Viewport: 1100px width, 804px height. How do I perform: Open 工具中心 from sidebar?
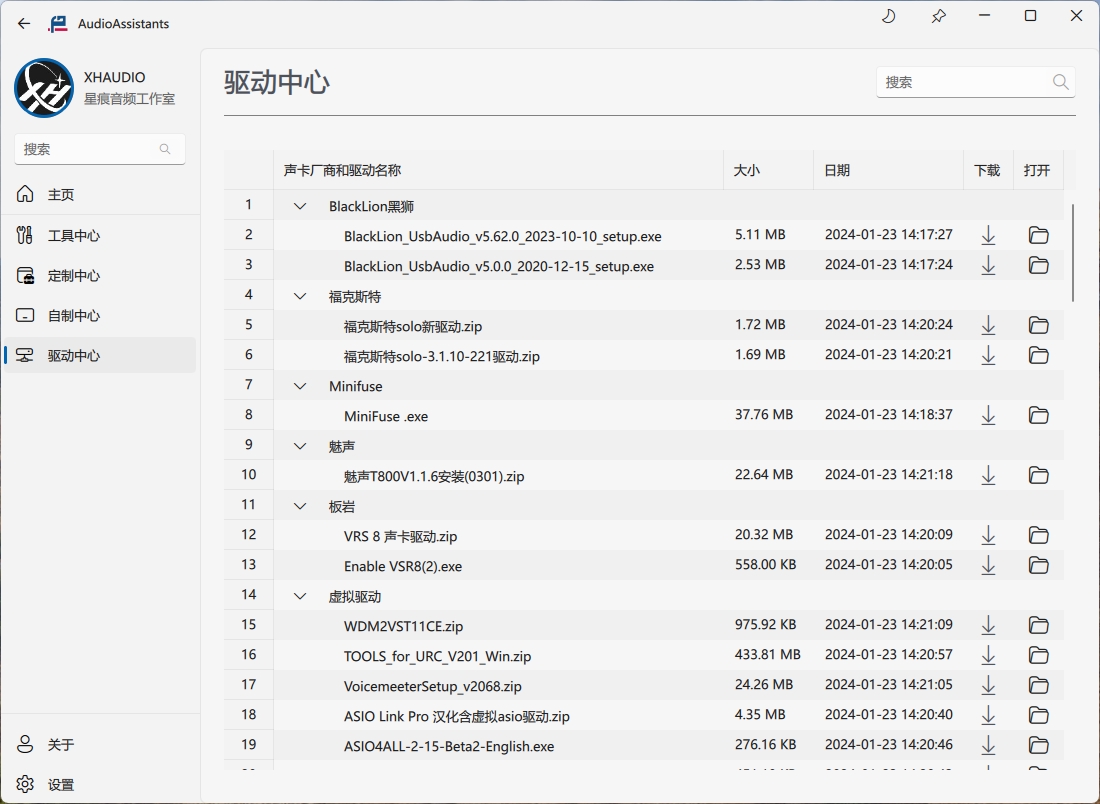73,236
